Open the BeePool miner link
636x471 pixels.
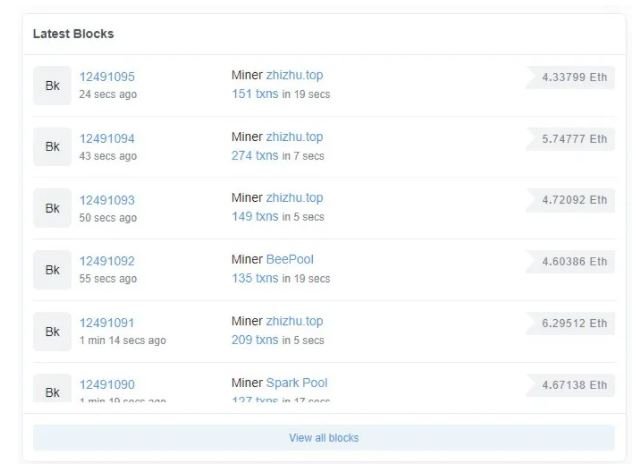(290, 260)
